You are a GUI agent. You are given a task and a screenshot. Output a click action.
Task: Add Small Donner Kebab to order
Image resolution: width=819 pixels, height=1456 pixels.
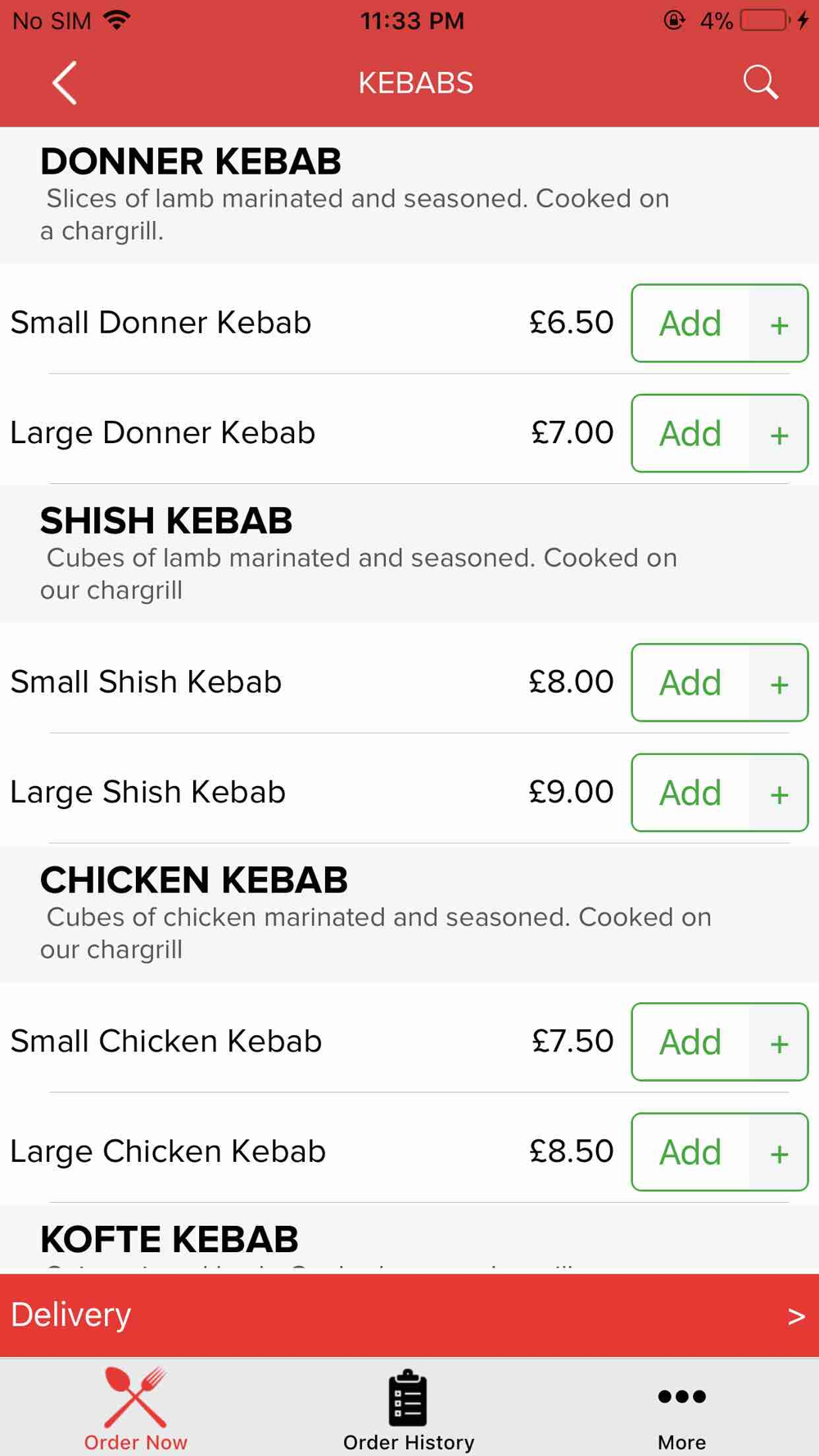click(x=690, y=323)
